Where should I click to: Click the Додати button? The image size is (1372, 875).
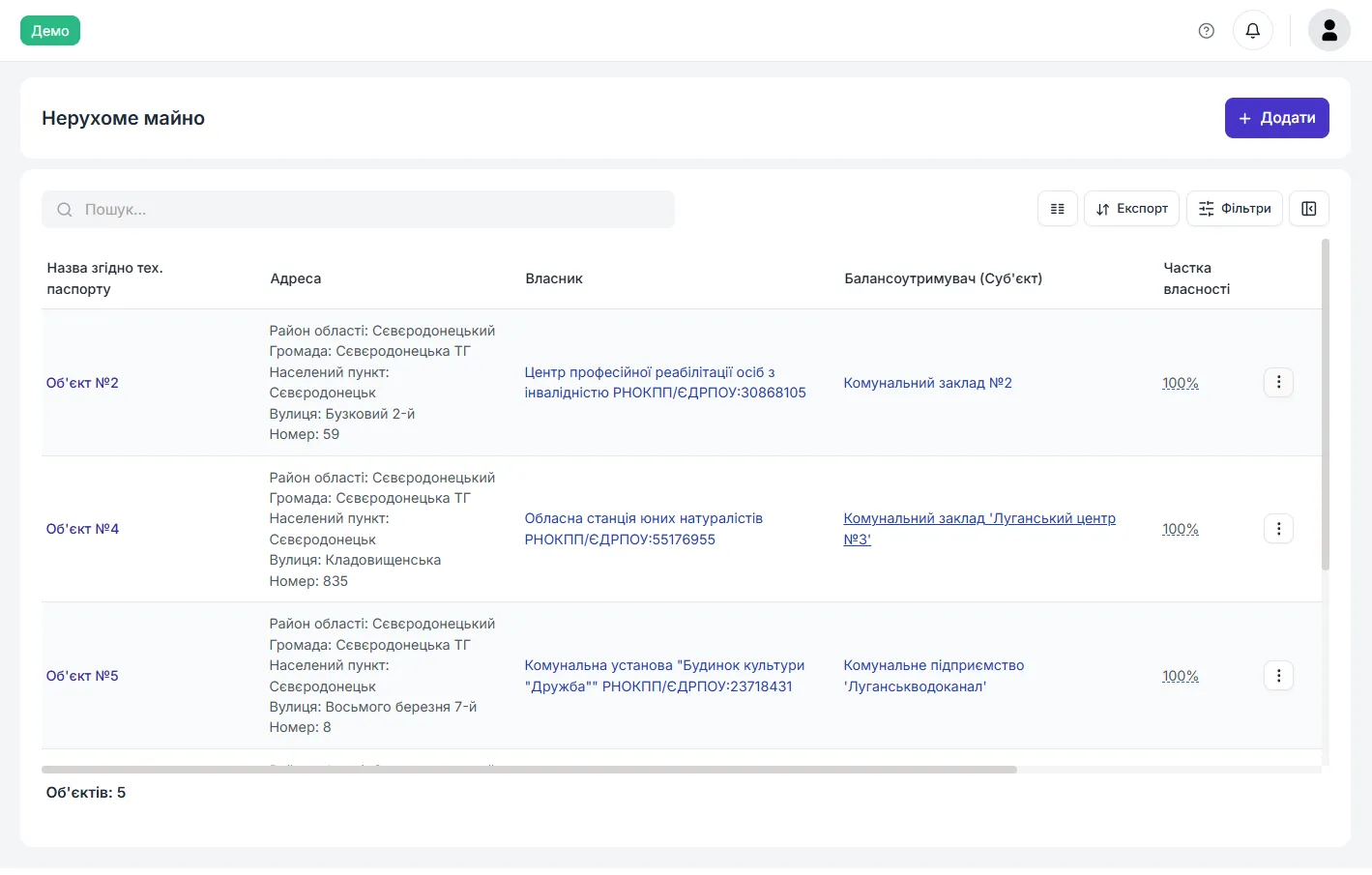[x=1276, y=118]
